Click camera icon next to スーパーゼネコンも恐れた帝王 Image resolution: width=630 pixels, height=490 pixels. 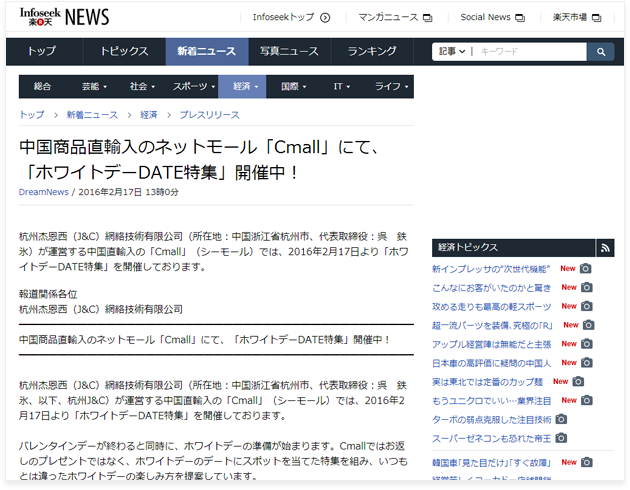[561, 438]
